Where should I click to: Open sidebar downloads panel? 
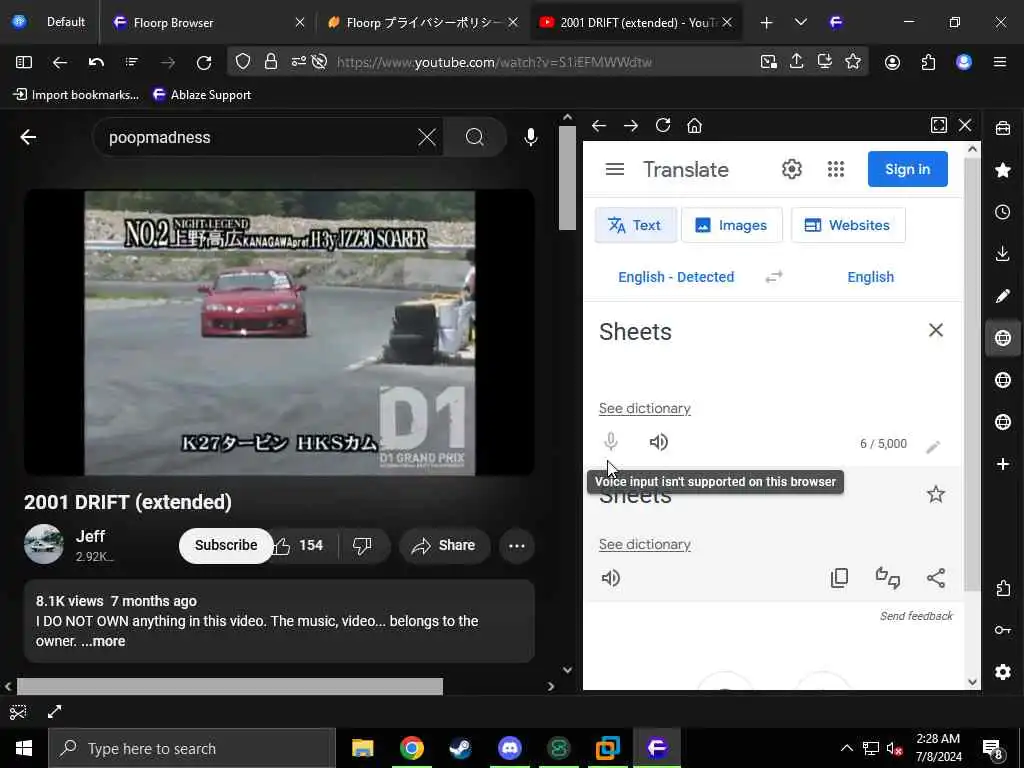[x=1002, y=254]
